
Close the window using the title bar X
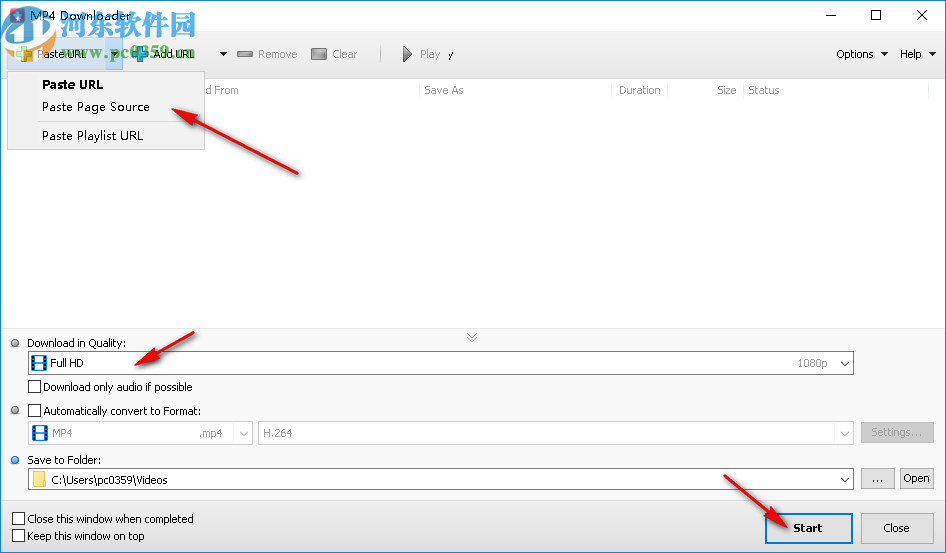922,16
